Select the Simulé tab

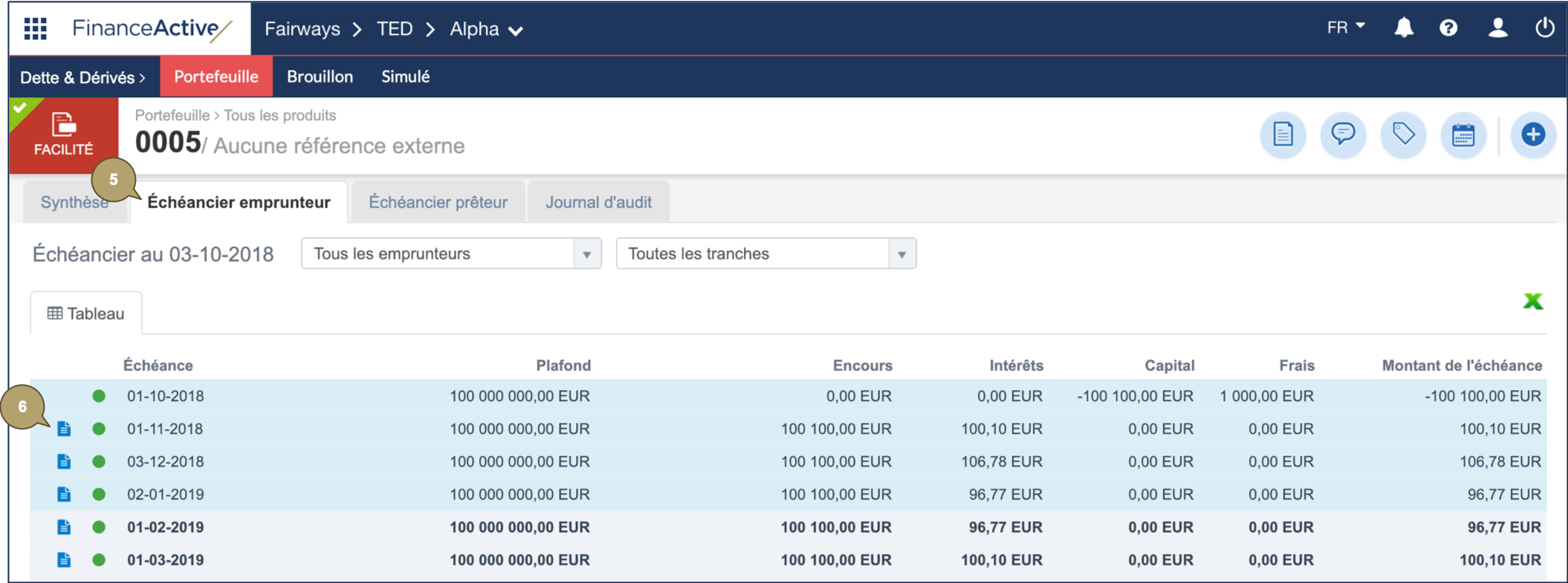(406, 76)
